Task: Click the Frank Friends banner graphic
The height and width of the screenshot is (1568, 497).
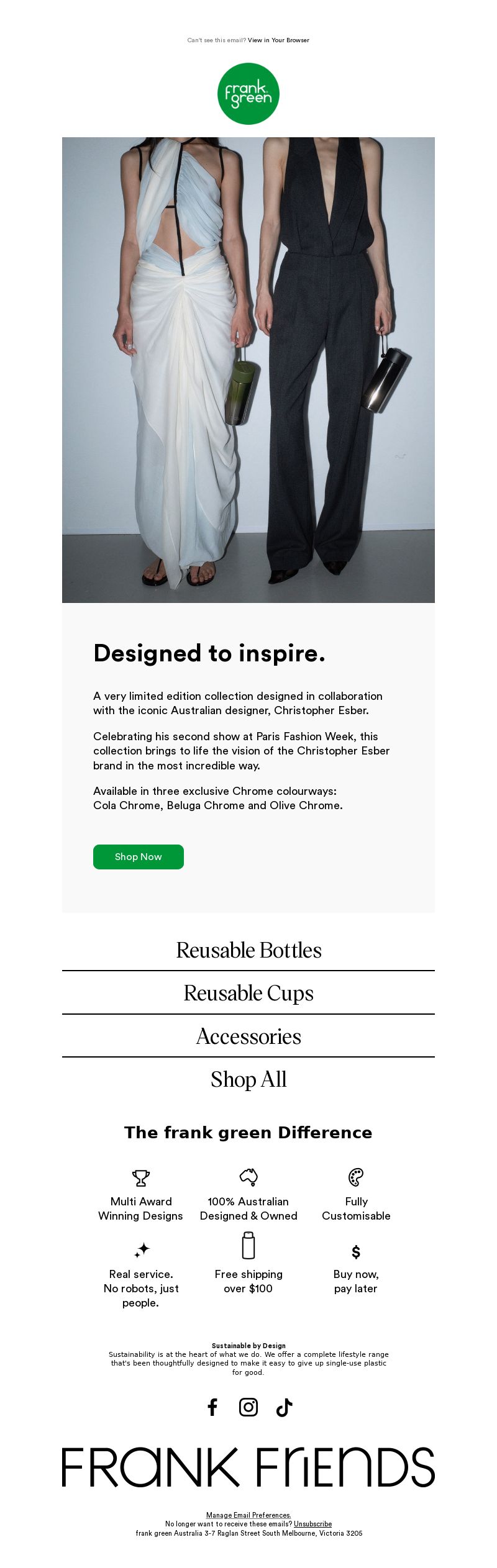Action: point(248,1467)
